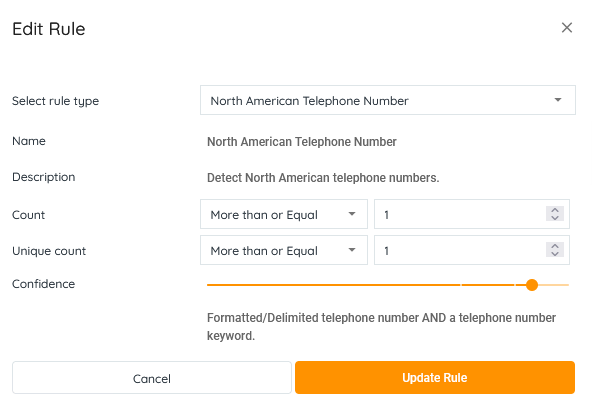Click the North American Telephone Number name text
Viewport: 592px width, 406px height.
click(302, 142)
